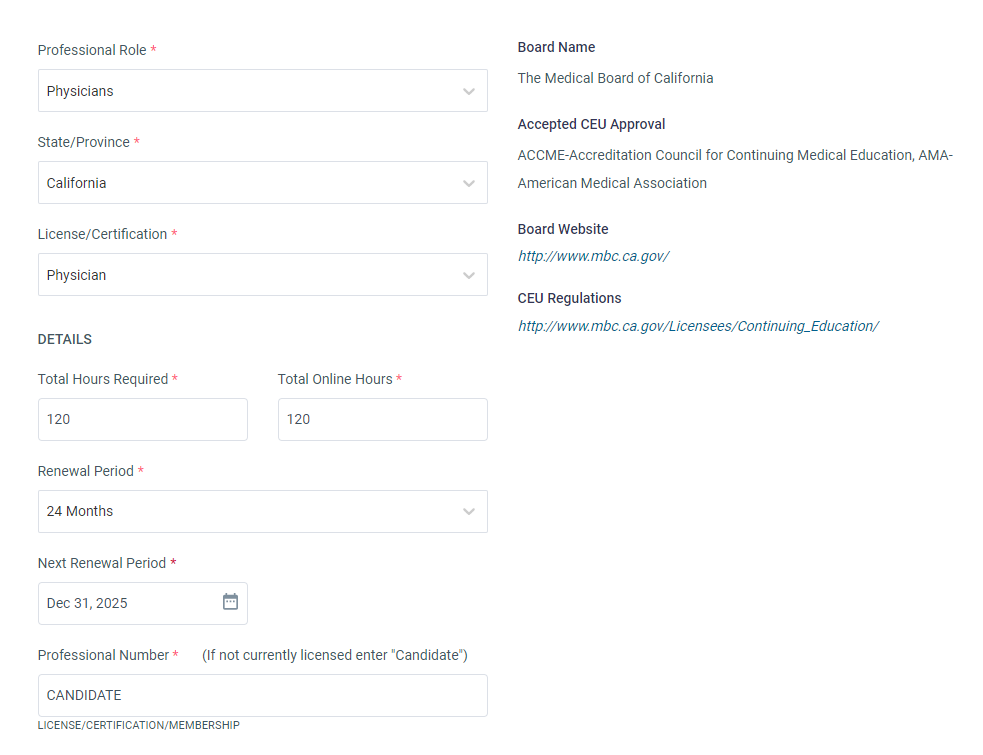Viewport: 983px width, 755px height.
Task: Click the chevron on the License/Certification dropdown
Action: [468, 274]
